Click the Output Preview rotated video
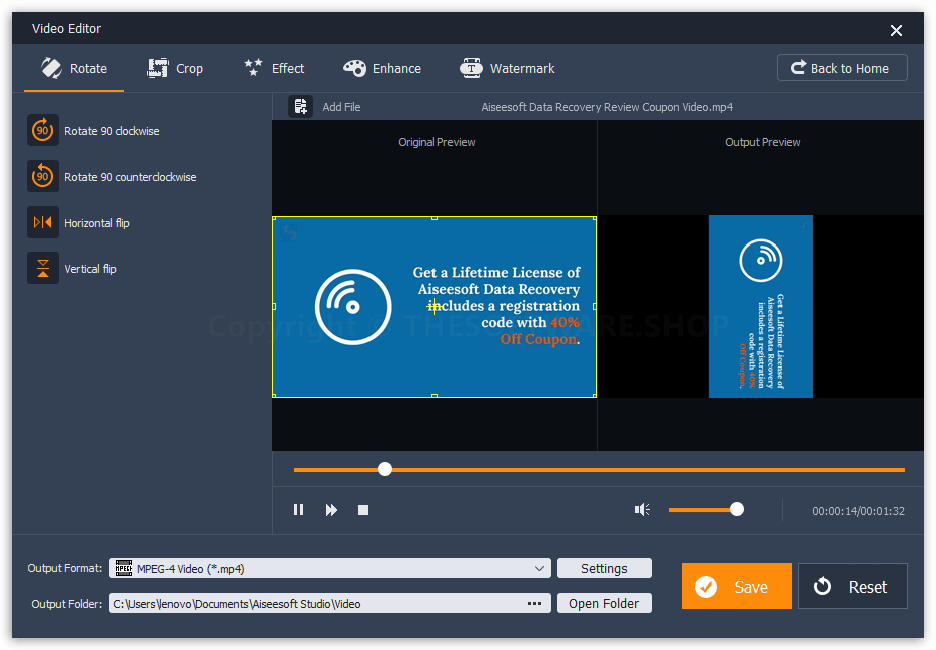The image size is (936, 650). click(x=760, y=306)
